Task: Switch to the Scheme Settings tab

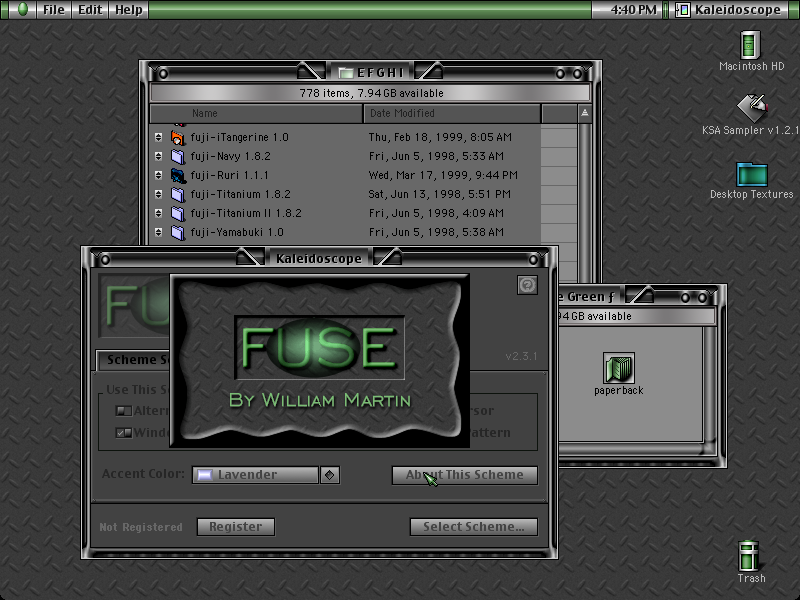Action: (x=134, y=360)
